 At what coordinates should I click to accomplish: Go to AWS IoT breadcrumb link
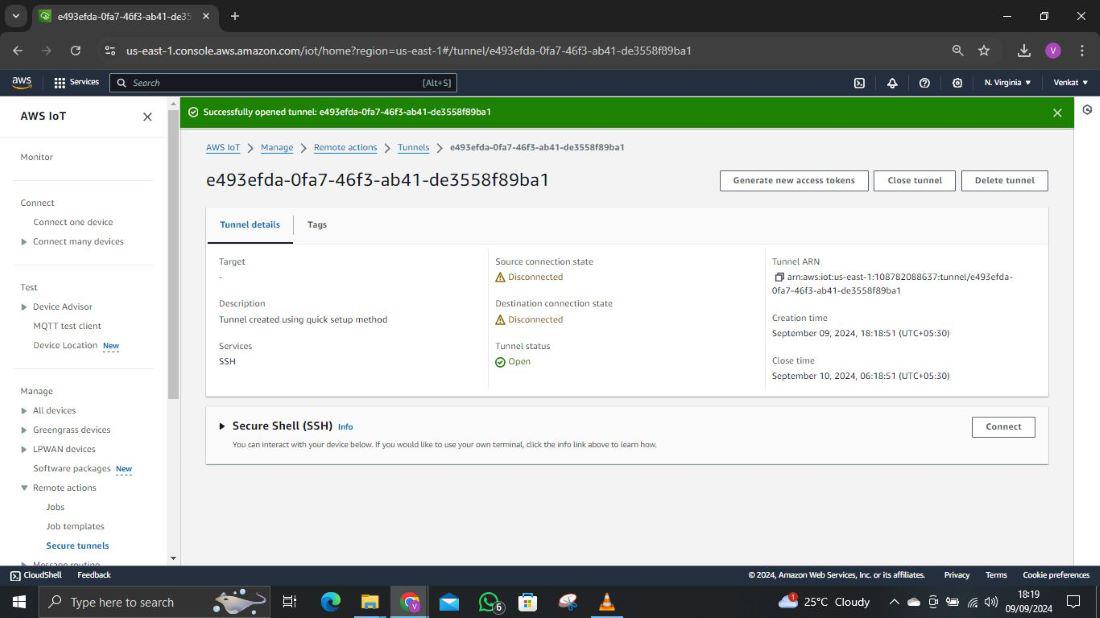pyautogui.click(x=222, y=147)
